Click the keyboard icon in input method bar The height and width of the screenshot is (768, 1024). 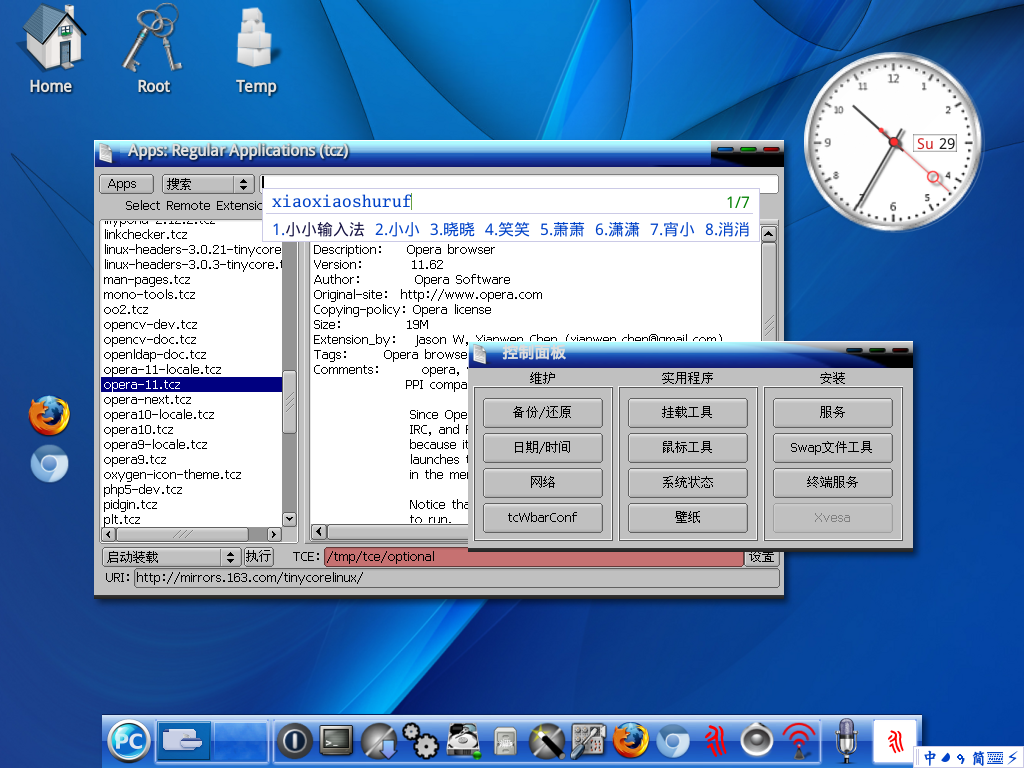(995, 758)
